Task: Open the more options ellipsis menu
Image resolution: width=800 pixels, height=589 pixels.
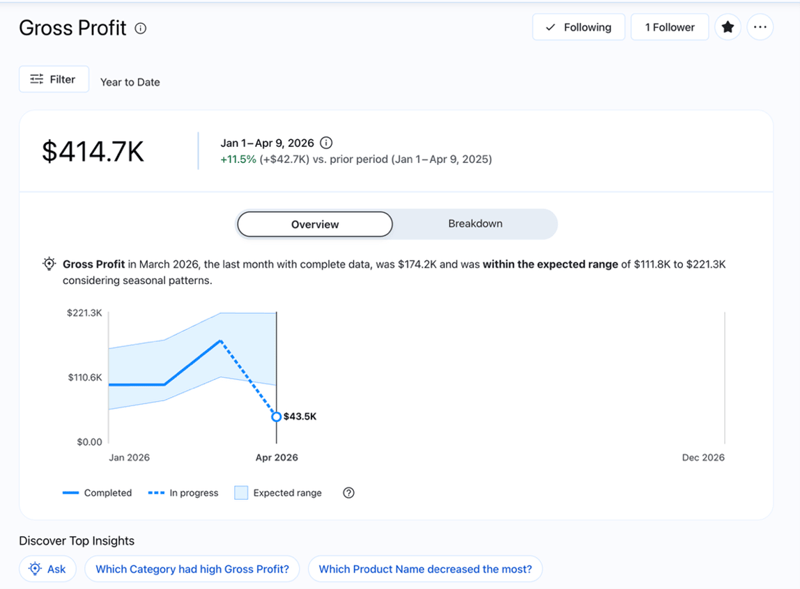Action: (760, 27)
